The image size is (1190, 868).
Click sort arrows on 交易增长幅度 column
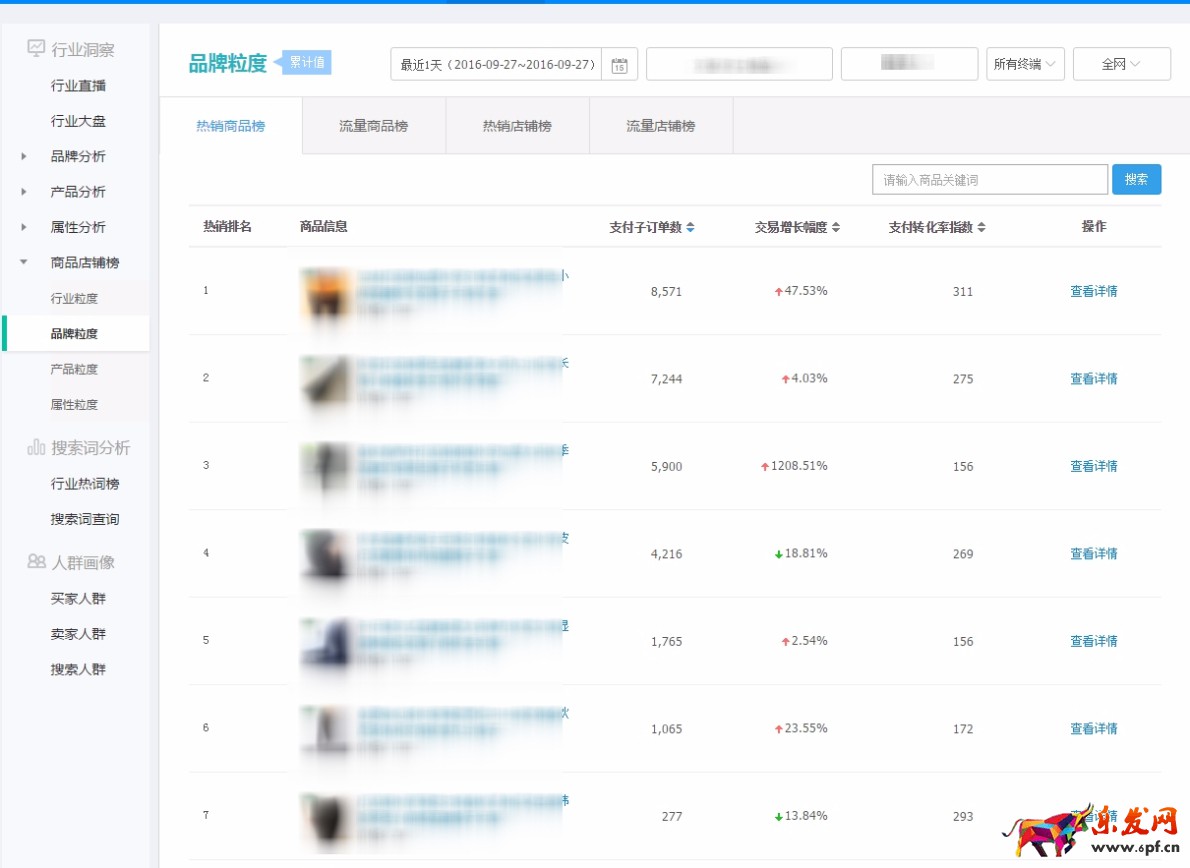pyautogui.click(x=836, y=228)
